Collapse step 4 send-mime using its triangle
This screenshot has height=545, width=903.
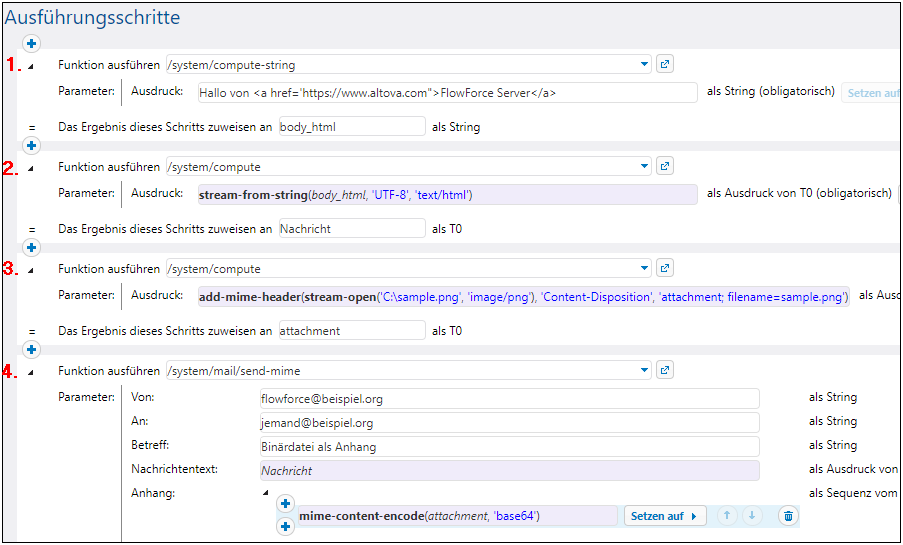click(30, 372)
